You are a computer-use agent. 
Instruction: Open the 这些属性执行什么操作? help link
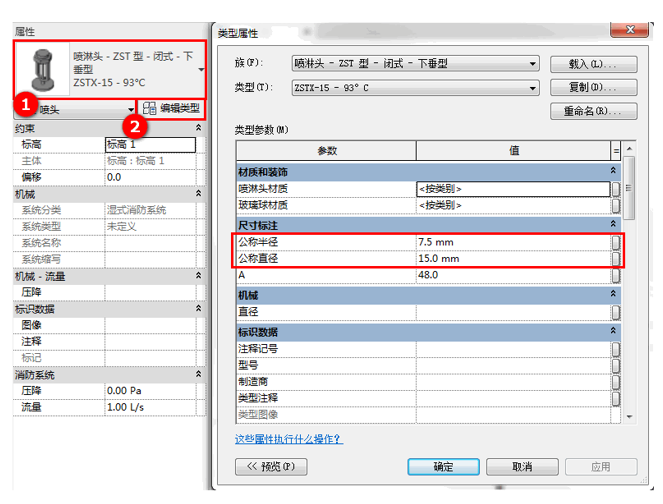tap(289, 439)
